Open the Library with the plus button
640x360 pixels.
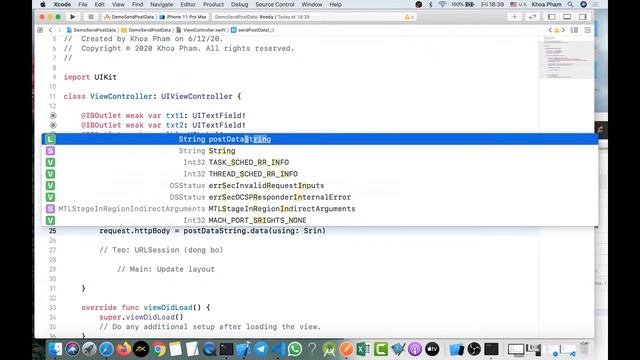514,17
